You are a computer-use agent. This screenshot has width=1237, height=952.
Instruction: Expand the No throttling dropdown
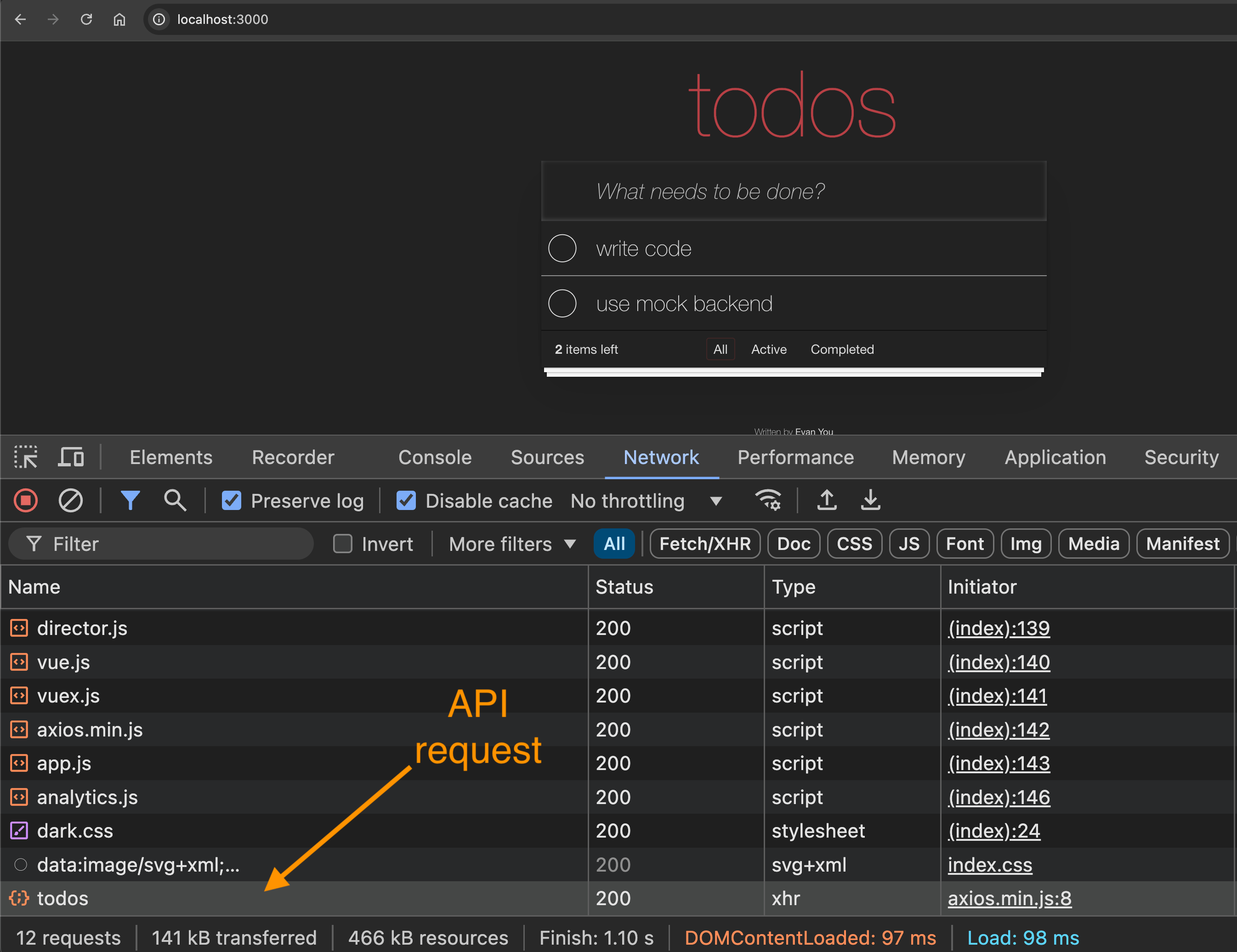click(x=718, y=500)
